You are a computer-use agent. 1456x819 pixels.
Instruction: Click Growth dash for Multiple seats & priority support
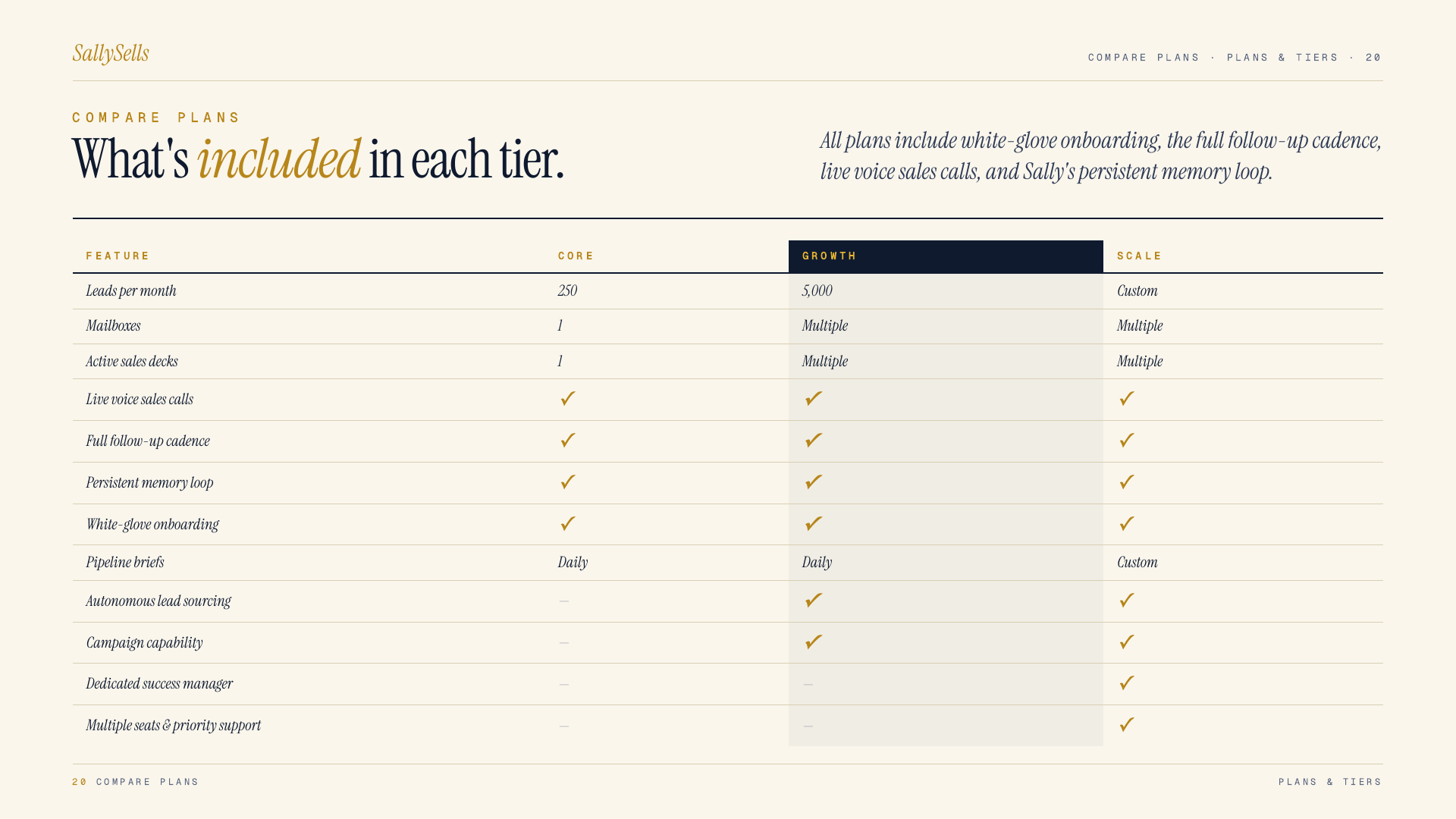click(808, 726)
